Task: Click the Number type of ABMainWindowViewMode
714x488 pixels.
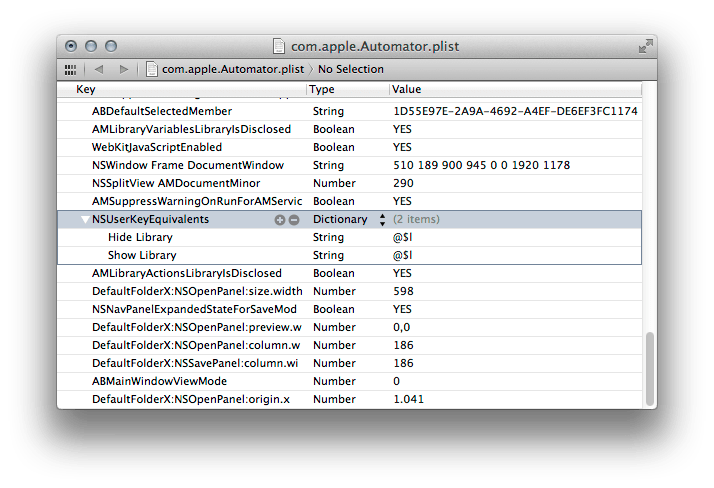Action: [334, 381]
